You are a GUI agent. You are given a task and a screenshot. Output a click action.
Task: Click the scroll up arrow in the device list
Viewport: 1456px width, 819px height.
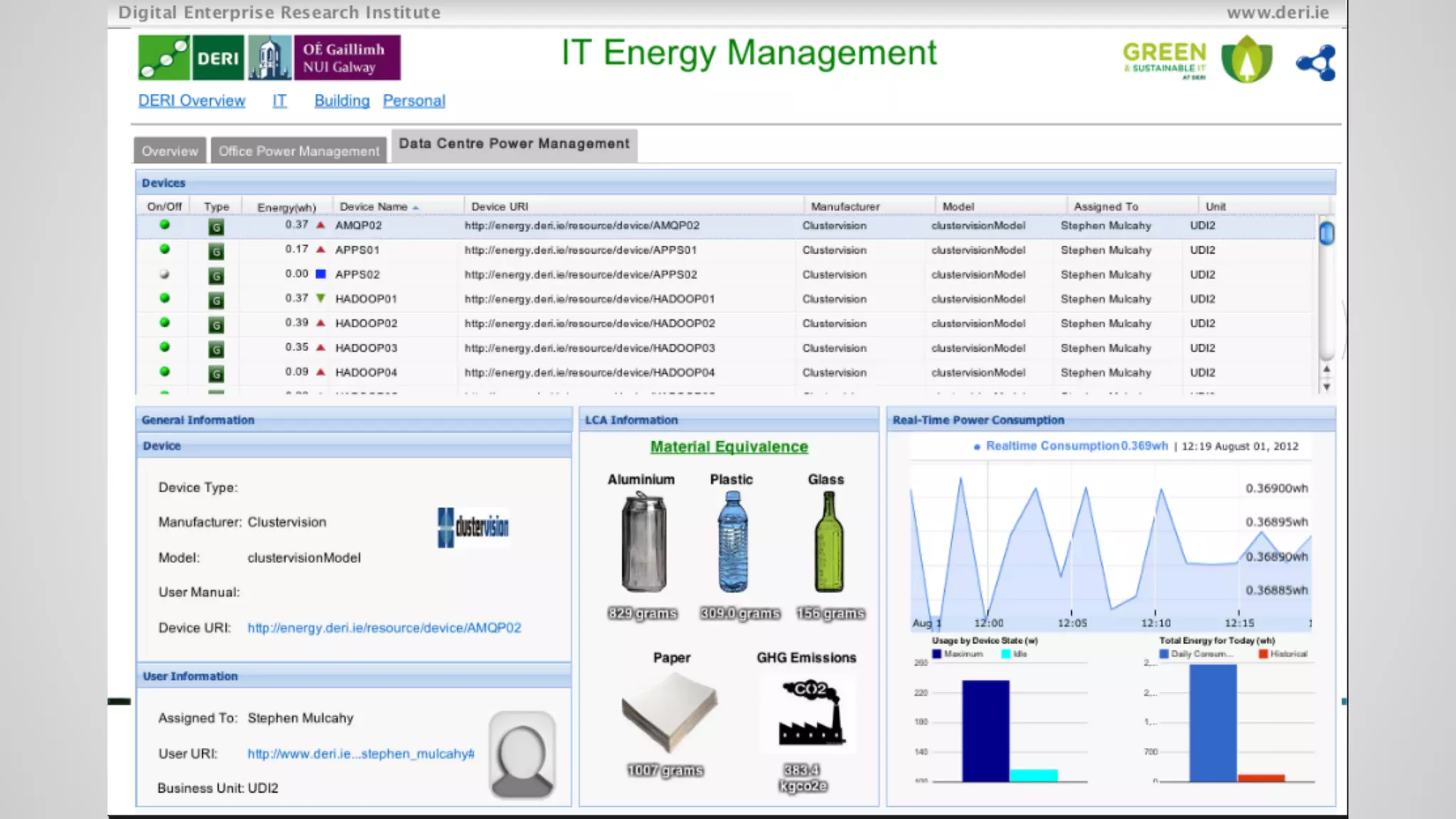click(x=1327, y=370)
